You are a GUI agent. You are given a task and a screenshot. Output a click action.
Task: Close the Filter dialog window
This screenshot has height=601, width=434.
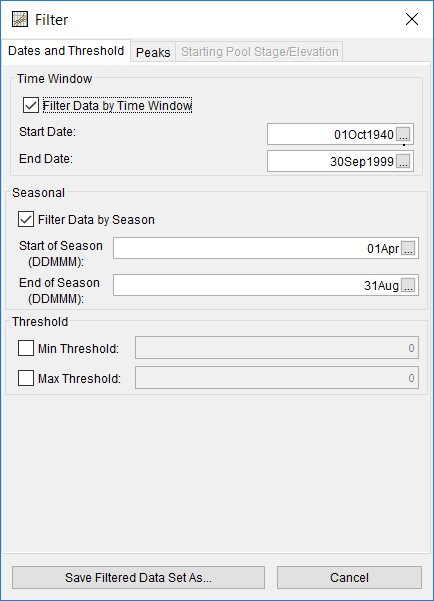(x=412, y=19)
